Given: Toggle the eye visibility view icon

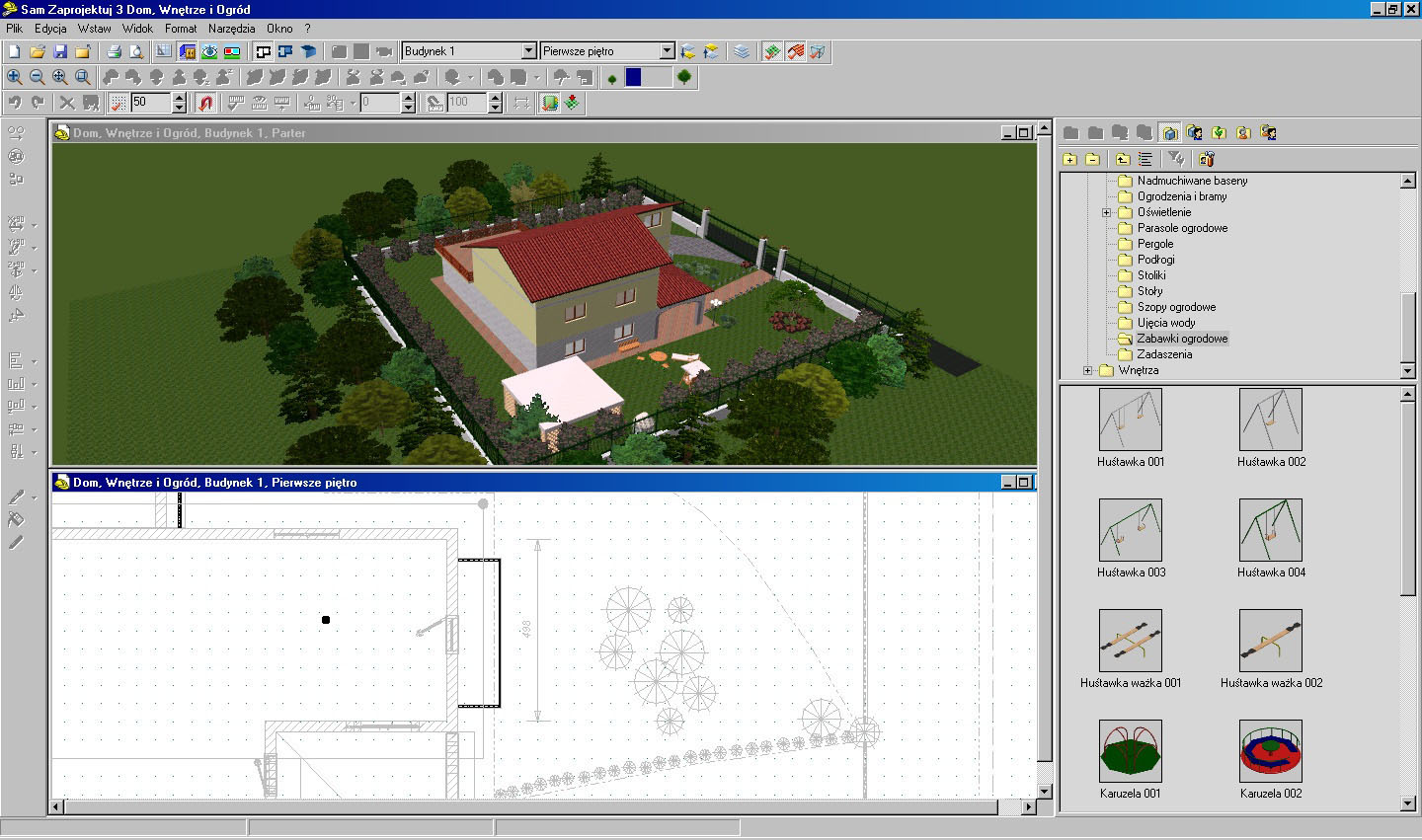Looking at the screenshot, I should point(209,51).
